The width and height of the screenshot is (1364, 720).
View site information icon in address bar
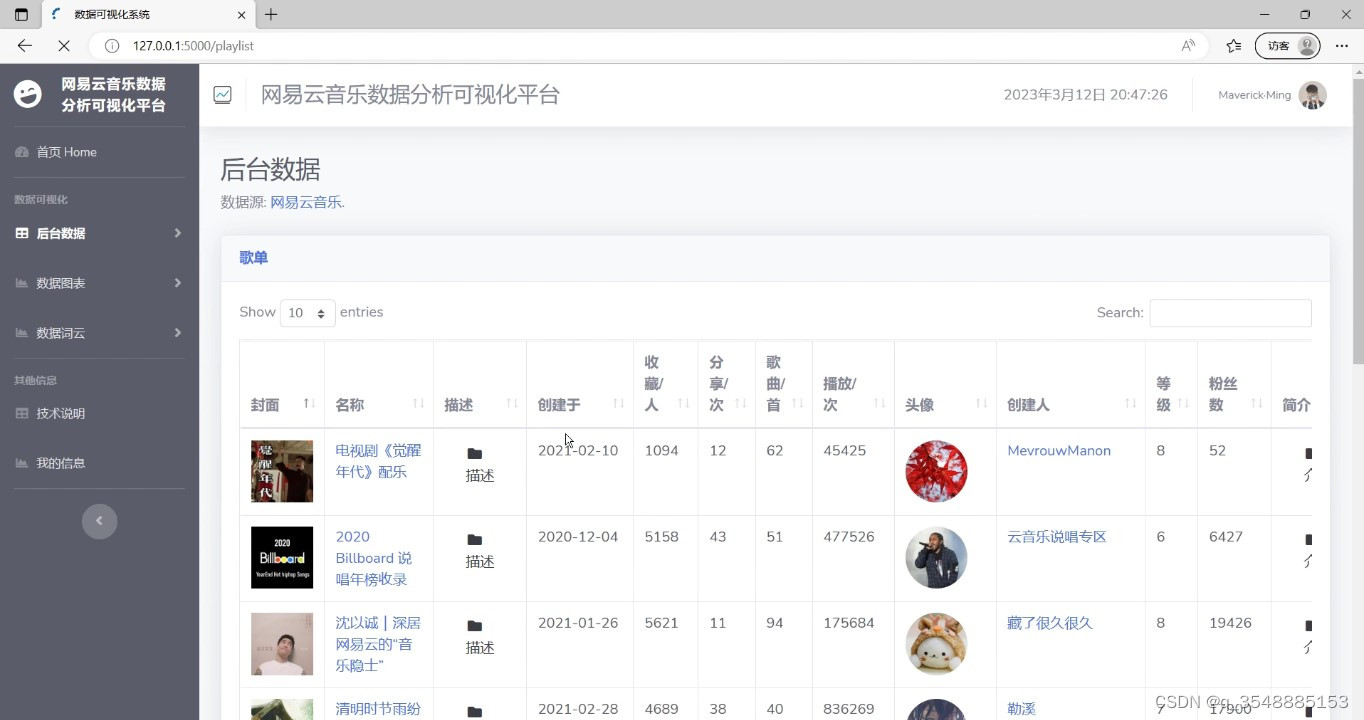pyautogui.click(x=112, y=46)
